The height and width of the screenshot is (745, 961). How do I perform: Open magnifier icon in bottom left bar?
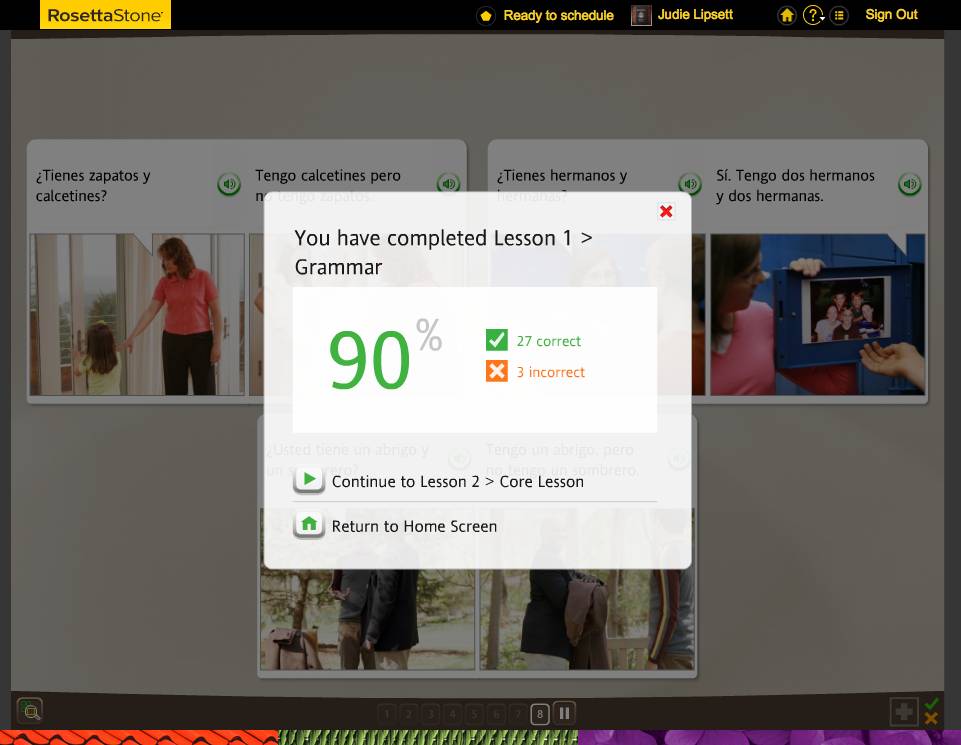[30, 711]
